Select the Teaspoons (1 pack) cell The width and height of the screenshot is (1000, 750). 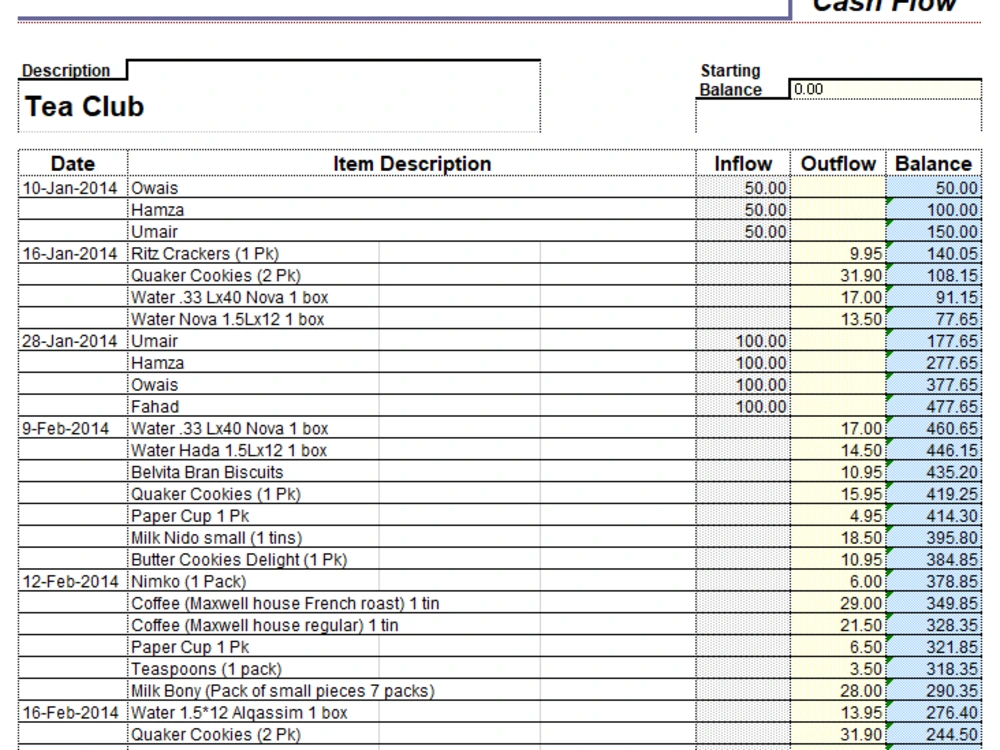411,669
